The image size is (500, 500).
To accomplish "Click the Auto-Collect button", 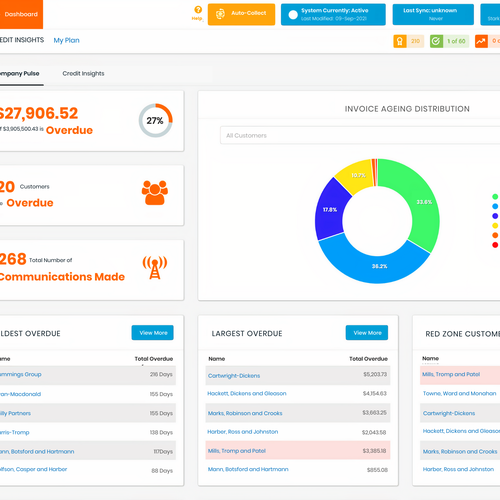I will pyautogui.click(x=241, y=14).
